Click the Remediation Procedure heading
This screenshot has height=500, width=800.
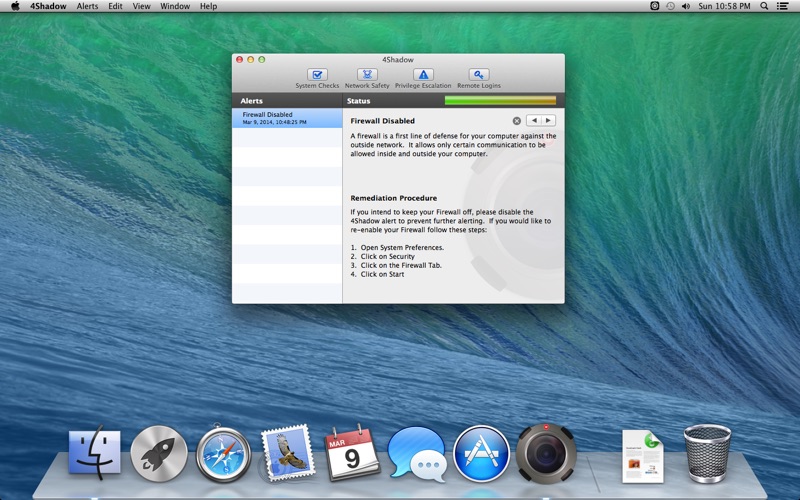[393, 198]
